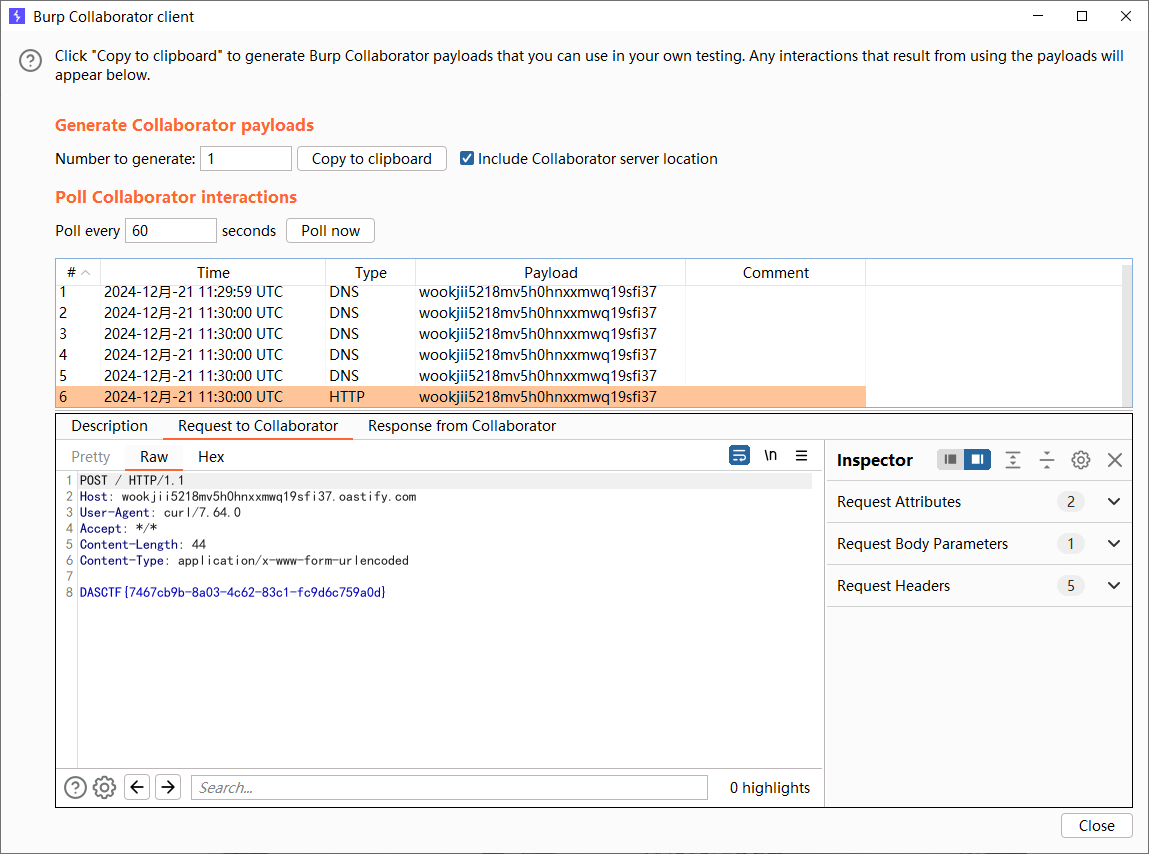Close the Inspector panel
This screenshot has height=854, width=1149.
pyautogui.click(x=1115, y=460)
